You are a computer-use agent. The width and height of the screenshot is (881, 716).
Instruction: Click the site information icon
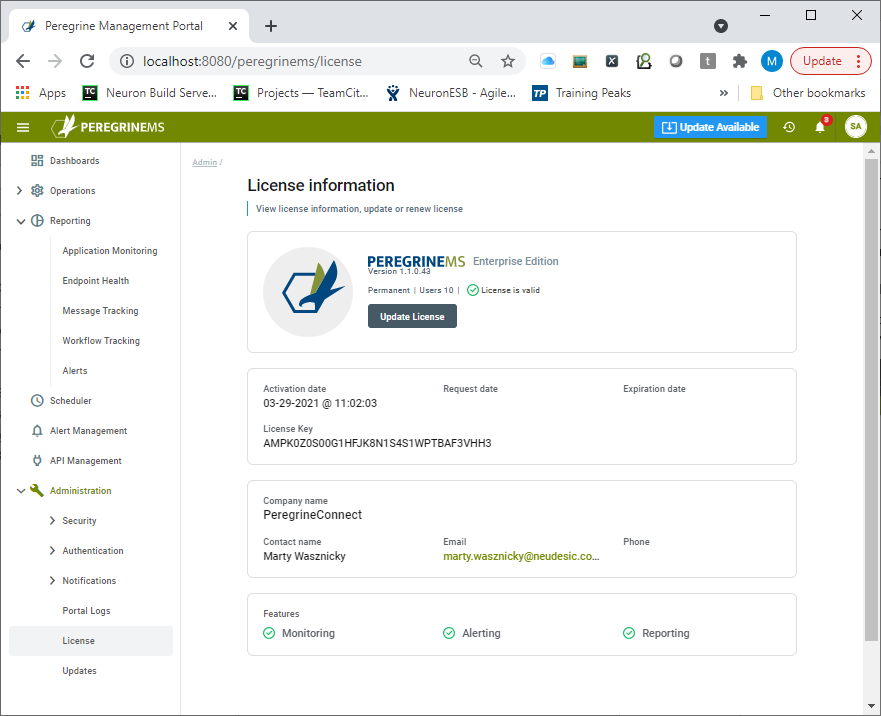(x=127, y=61)
